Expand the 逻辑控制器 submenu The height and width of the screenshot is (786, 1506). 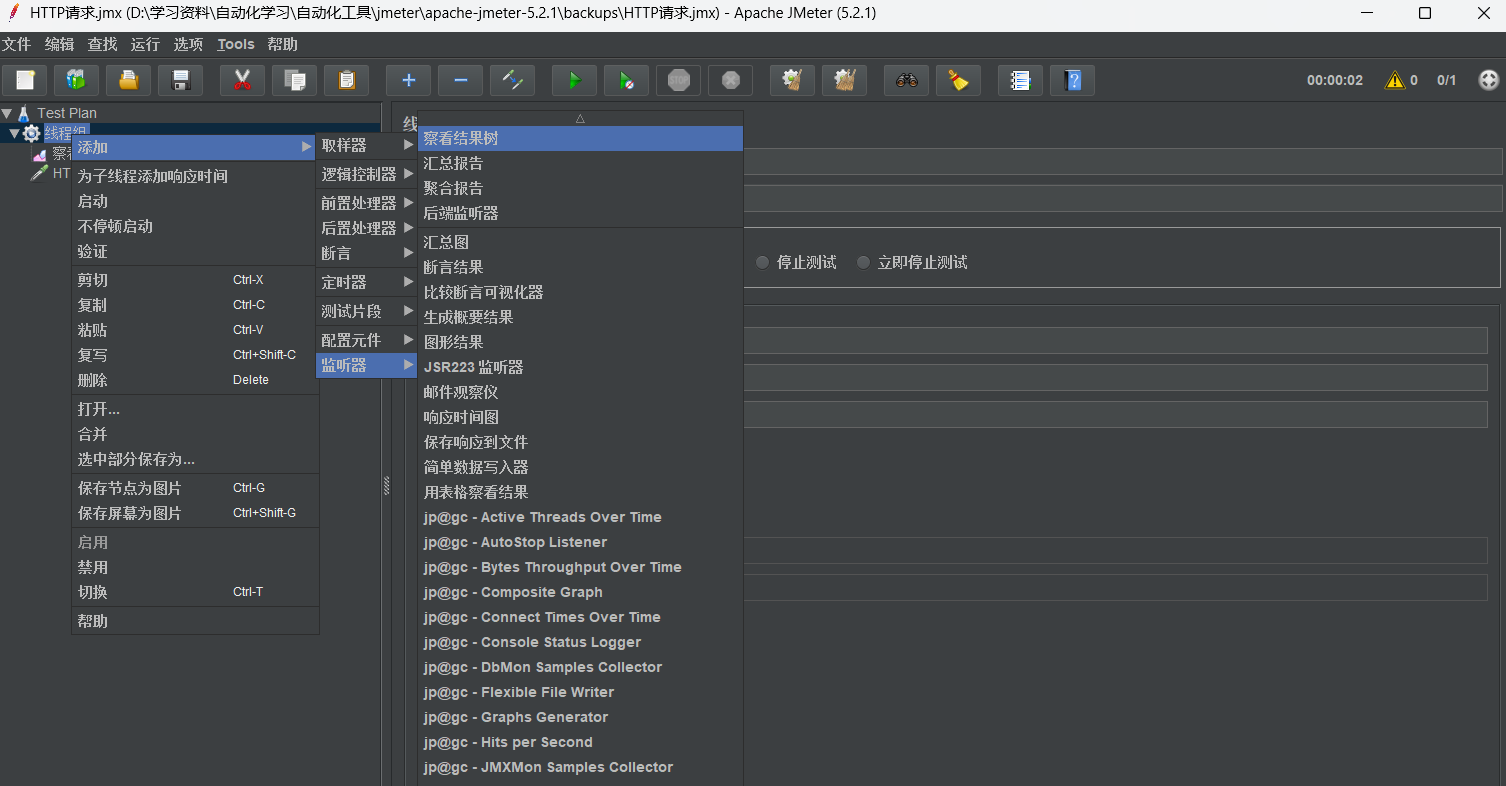(366, 174)
